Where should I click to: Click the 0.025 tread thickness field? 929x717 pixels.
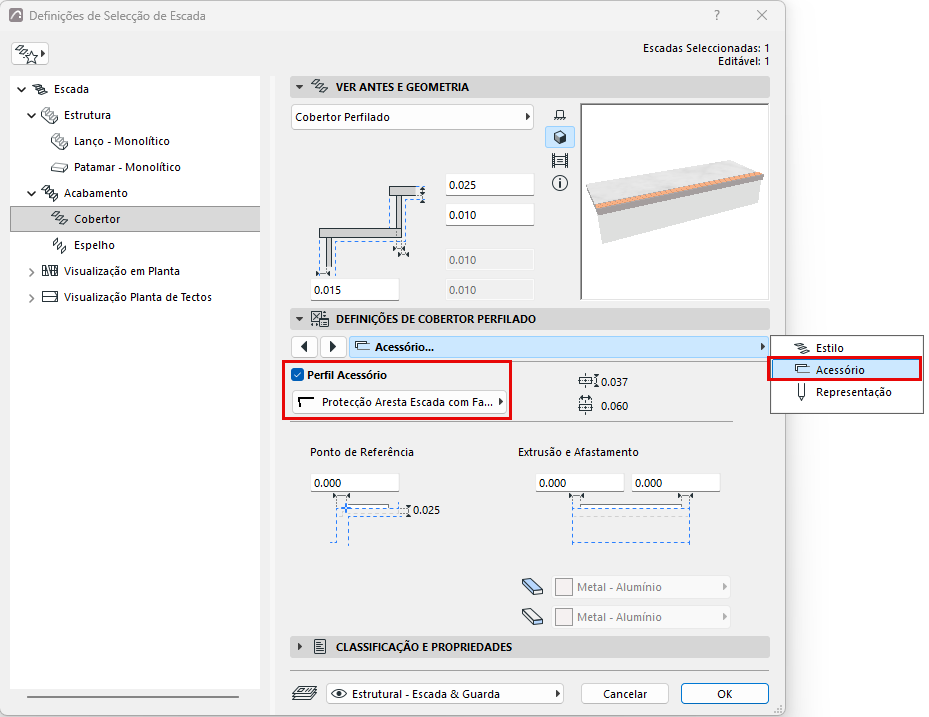(489, 185)
